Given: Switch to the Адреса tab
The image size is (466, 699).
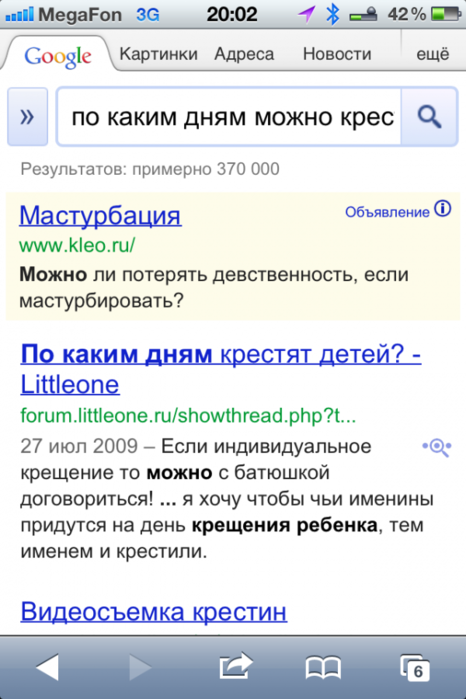Looking at the screenshot, I should 244,54.
